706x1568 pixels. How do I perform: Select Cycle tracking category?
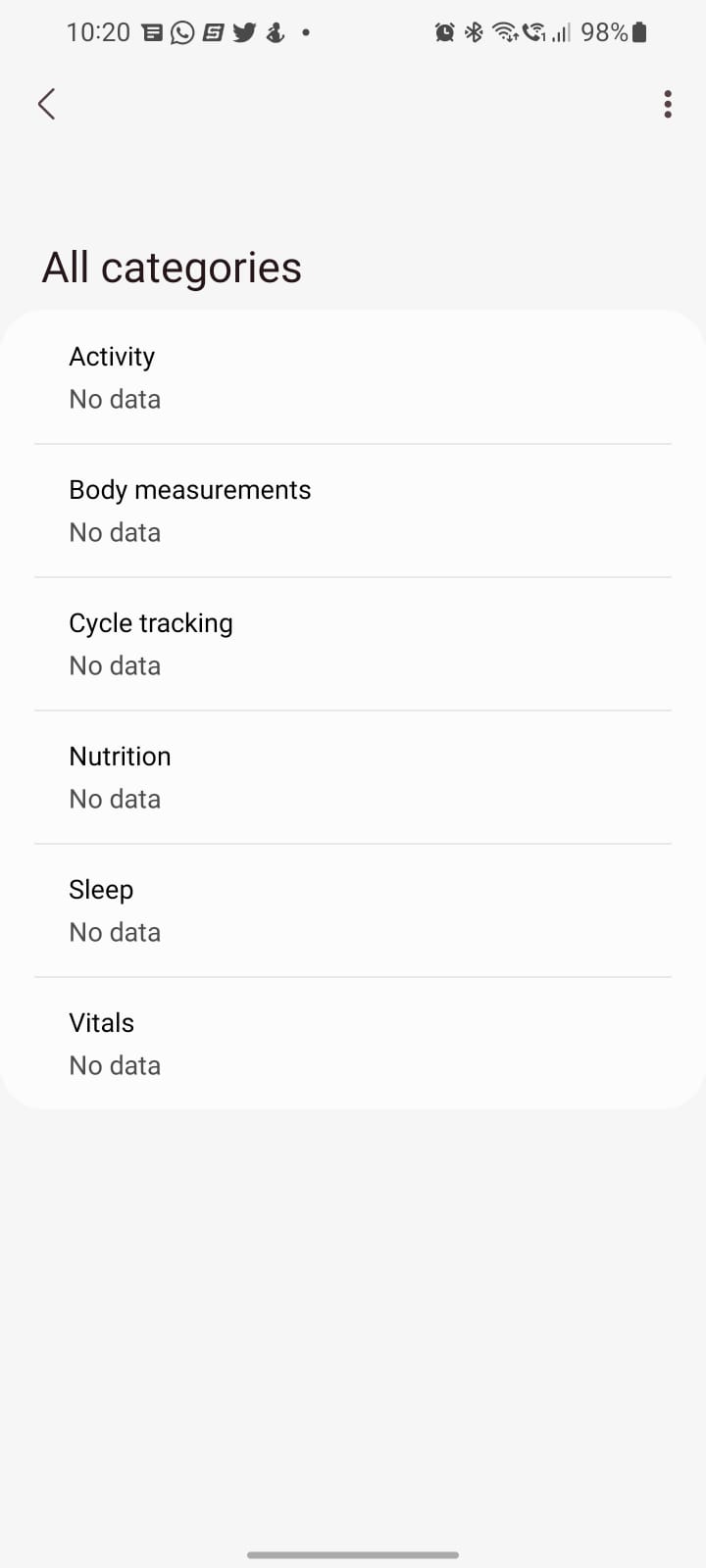point(353,644)
